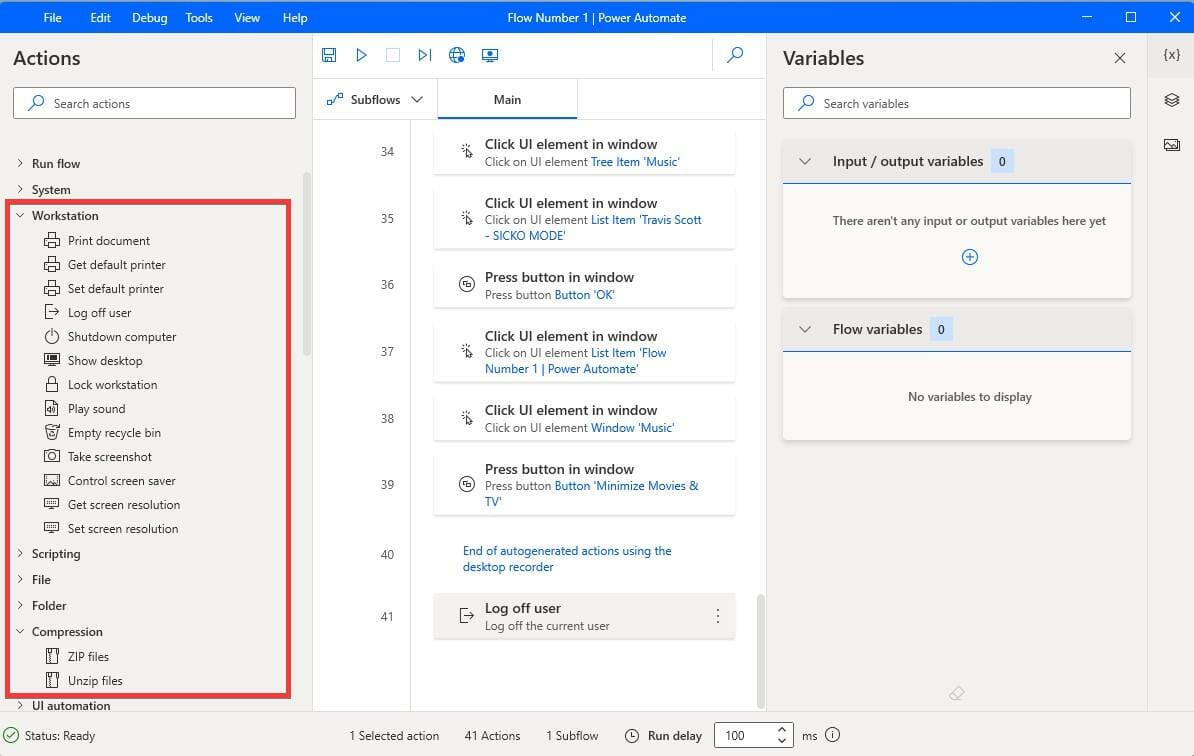
Task: Add an input or output variable plus icon
Action: point(969,257)
